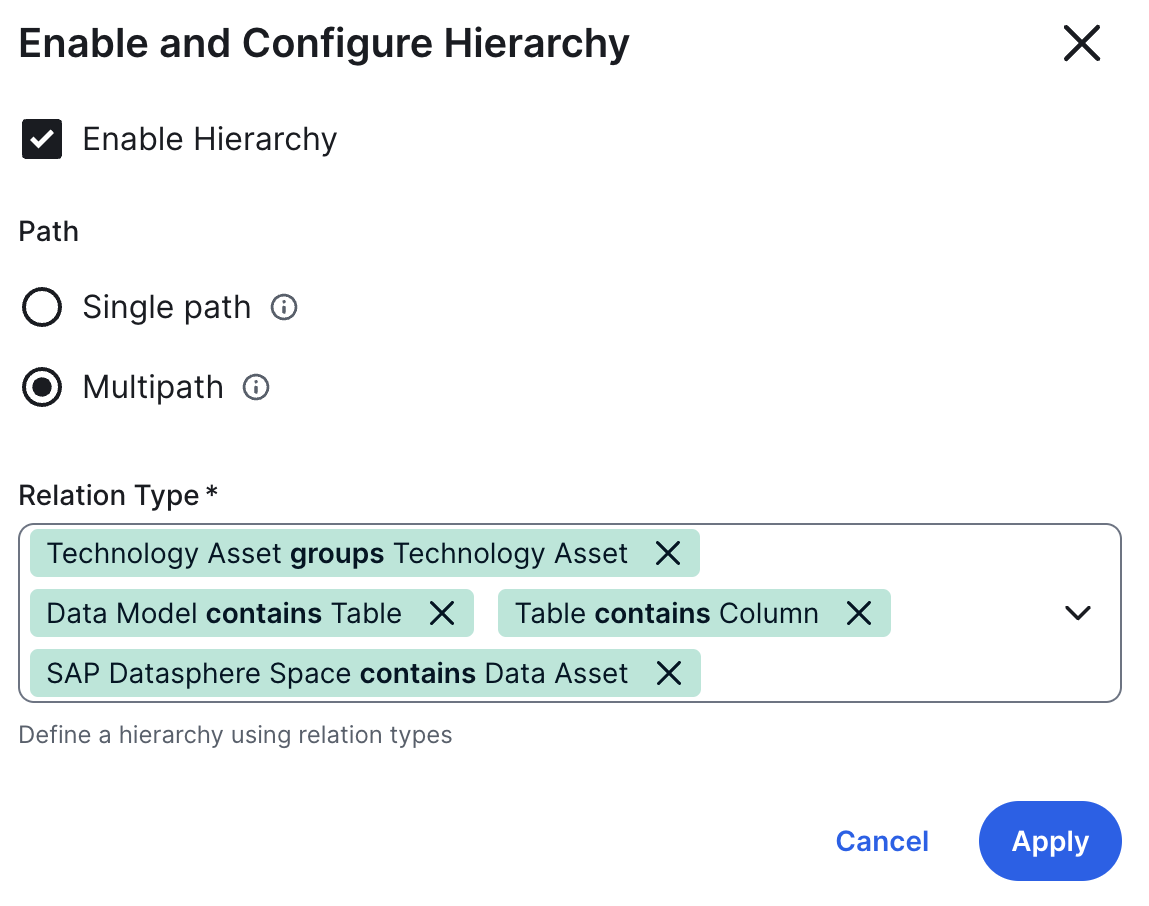Expand the Relation Type dropdown chevron
The height and width of the screenshot is (906, 1149).
(1077, 613)
